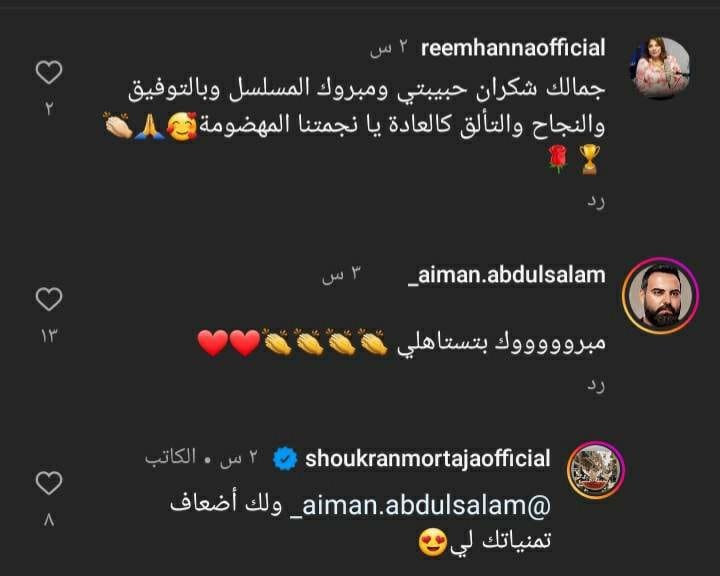View _aiman.abdulsalam's story avatar

click(660, 295)
